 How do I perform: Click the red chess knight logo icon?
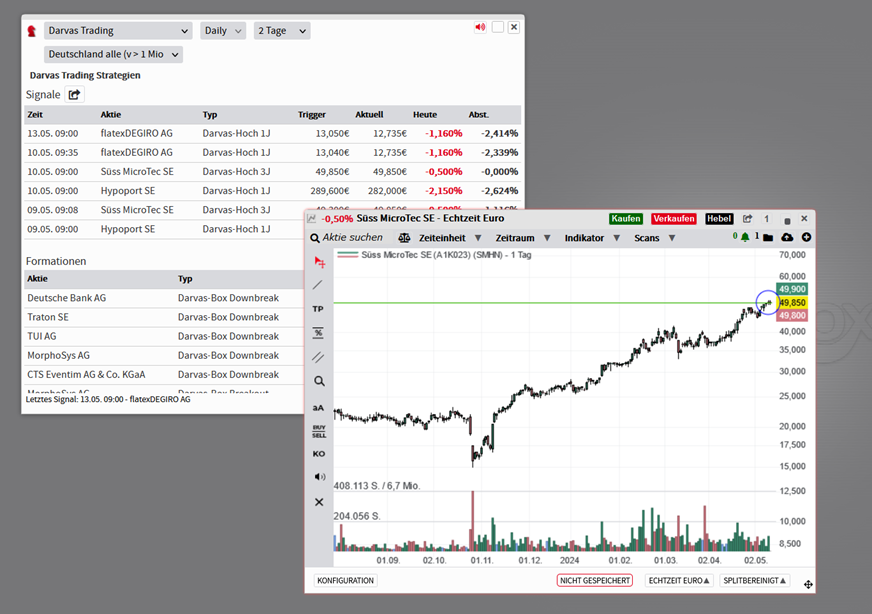(32, 31)
